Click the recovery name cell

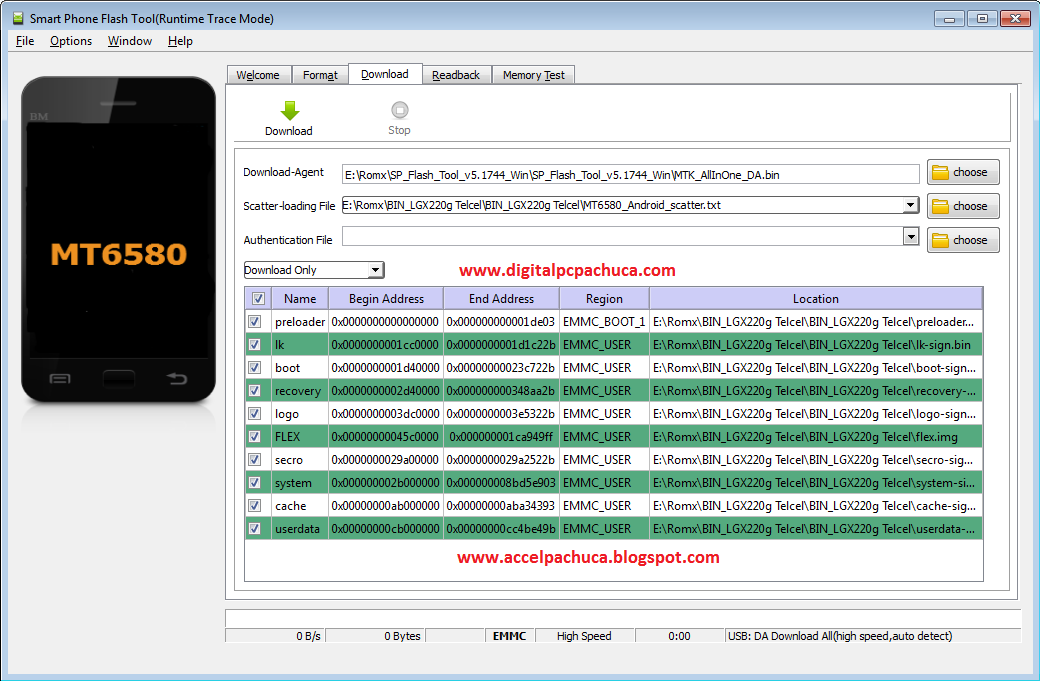300,391
